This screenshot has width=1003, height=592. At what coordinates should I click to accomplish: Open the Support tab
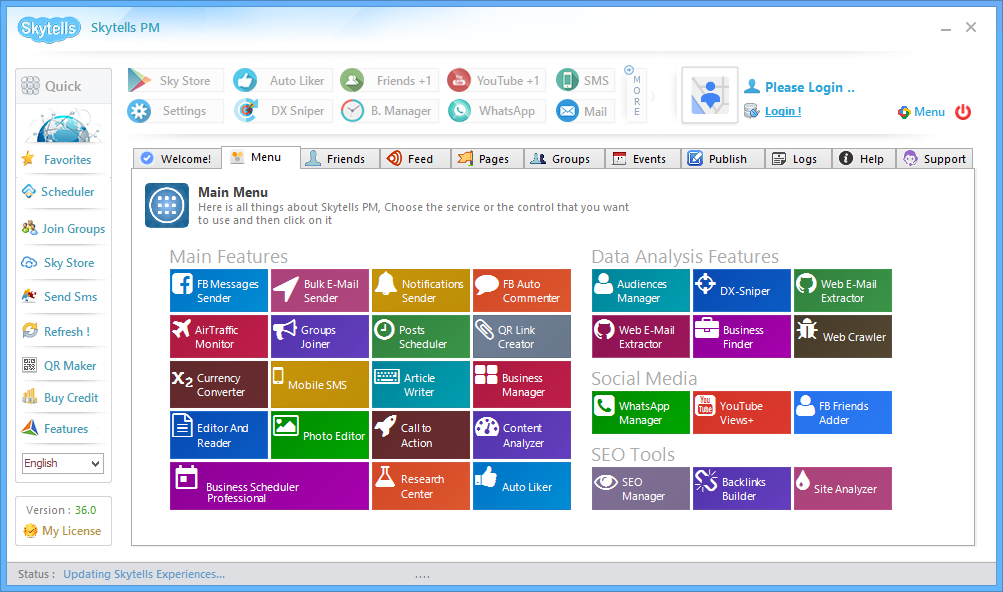tap(935, 159)
